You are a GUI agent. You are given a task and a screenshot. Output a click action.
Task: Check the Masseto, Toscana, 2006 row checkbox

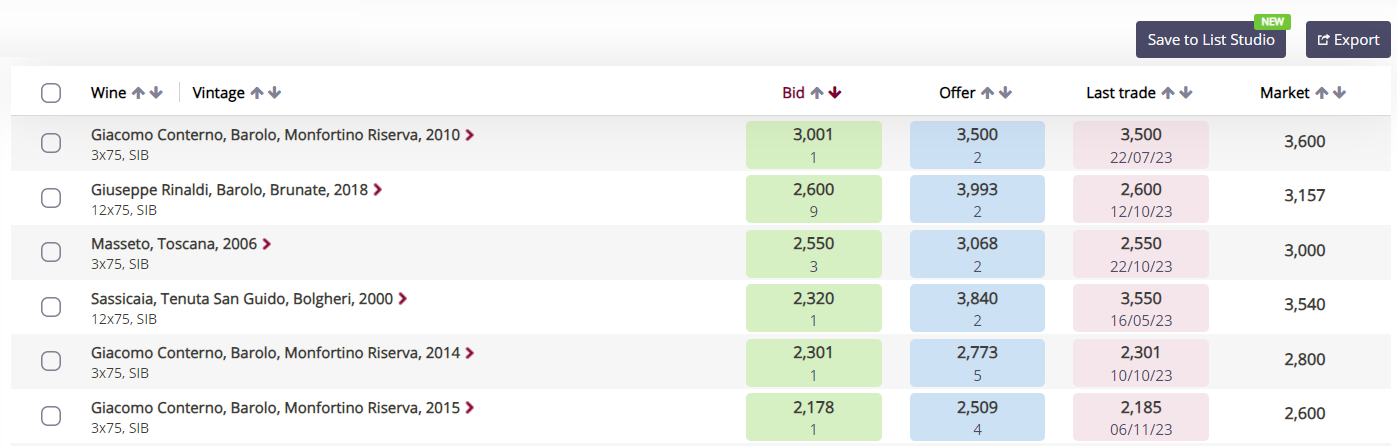tap(51, 252)
